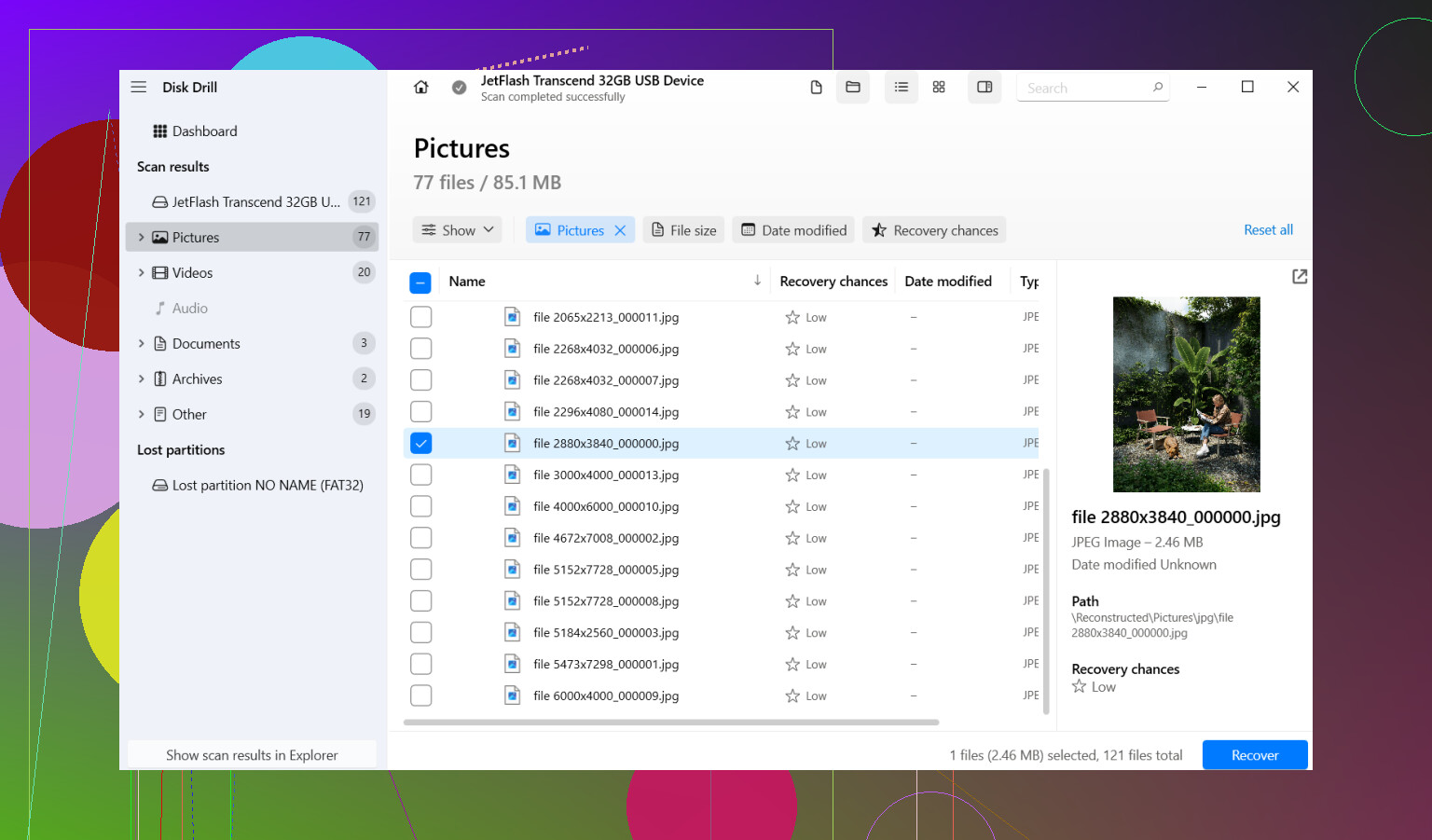1432x840 pixels.
Task: Uncheck file 2880x3840_000000.jpg checkbox
Action: (421, 443)
